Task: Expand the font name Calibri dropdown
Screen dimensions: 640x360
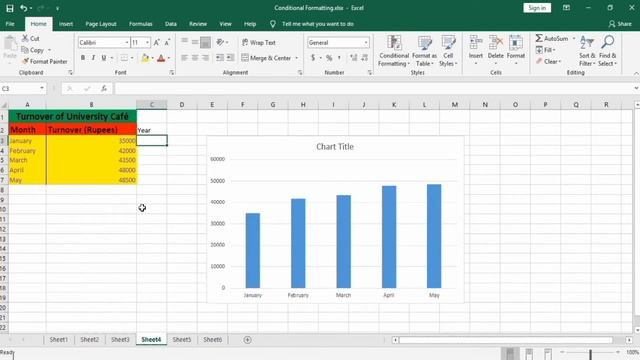Action: point(127,42)
